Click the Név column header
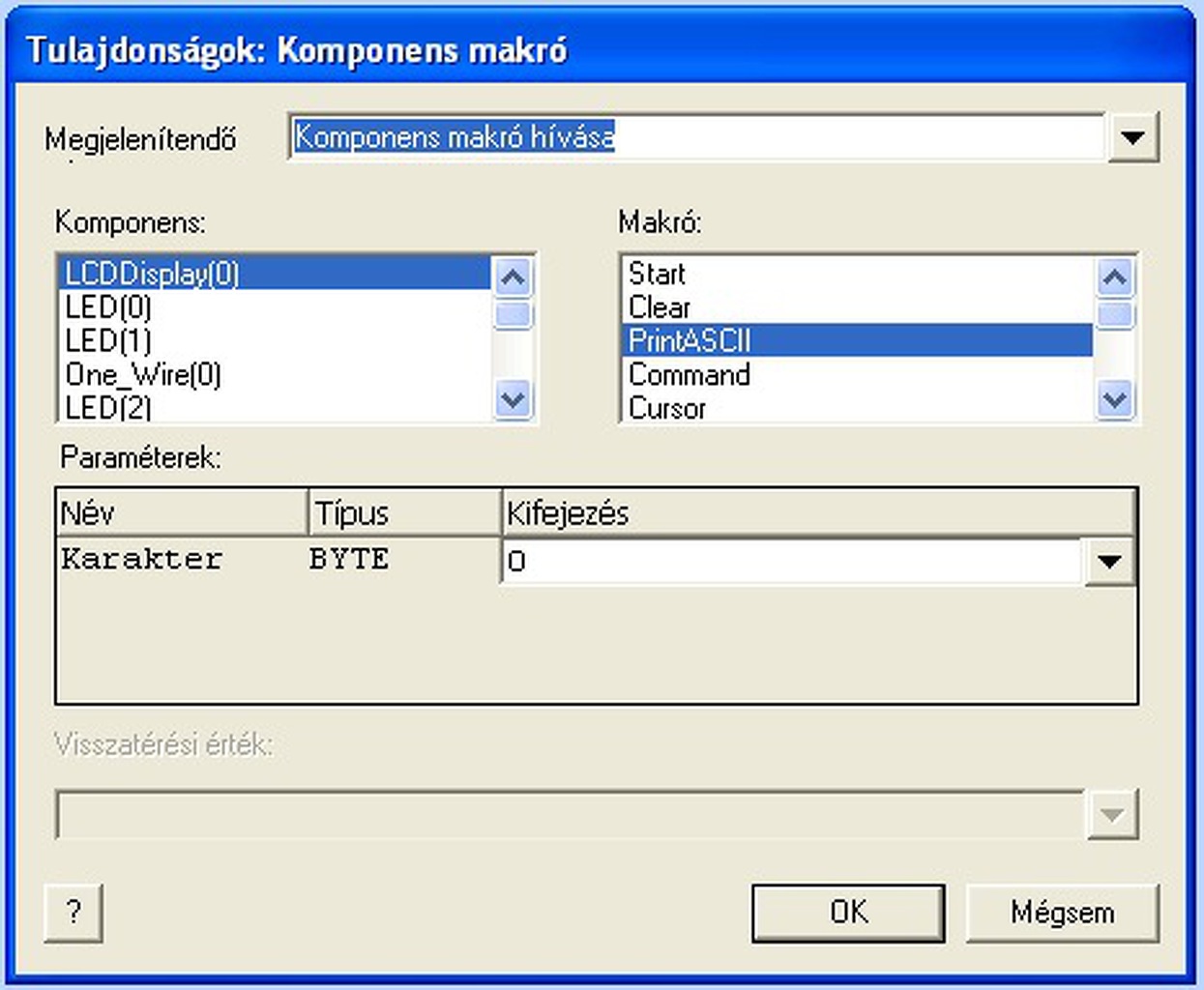This screenshot has height=990, width=1204. (x=182, y=512)
